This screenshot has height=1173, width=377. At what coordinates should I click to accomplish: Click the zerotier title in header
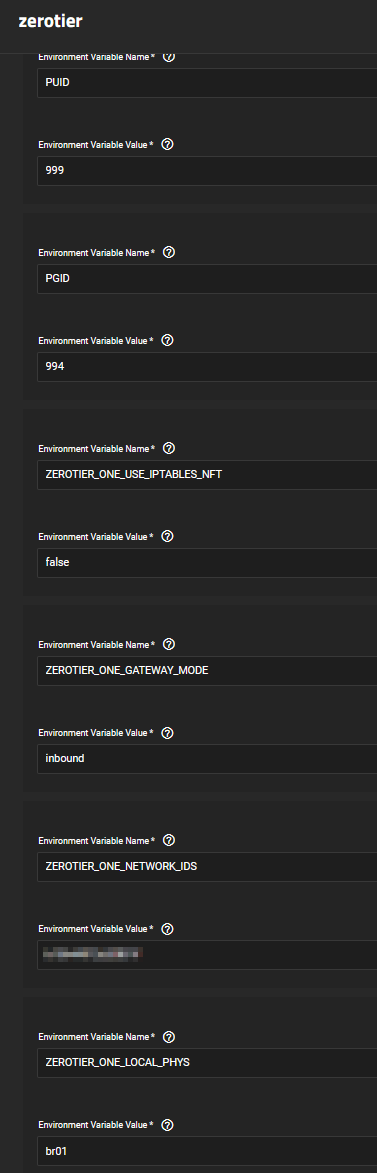(51, 22)
